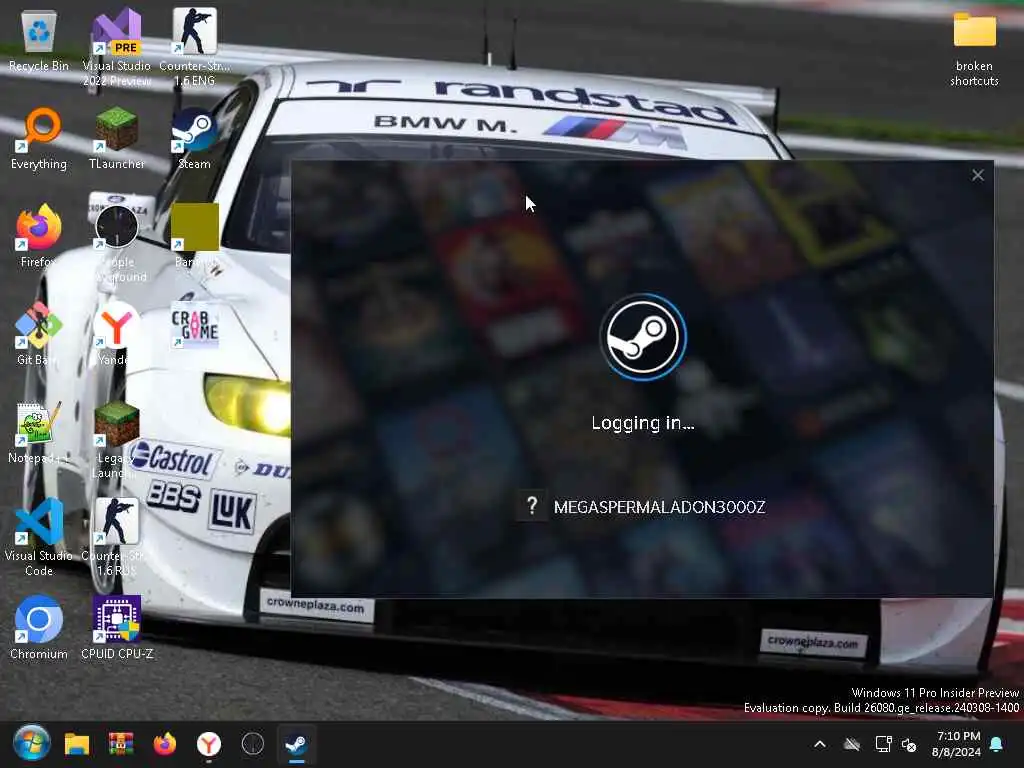
Task: Open CPUID CPU-Z shortcut
Action: [117, 628]
